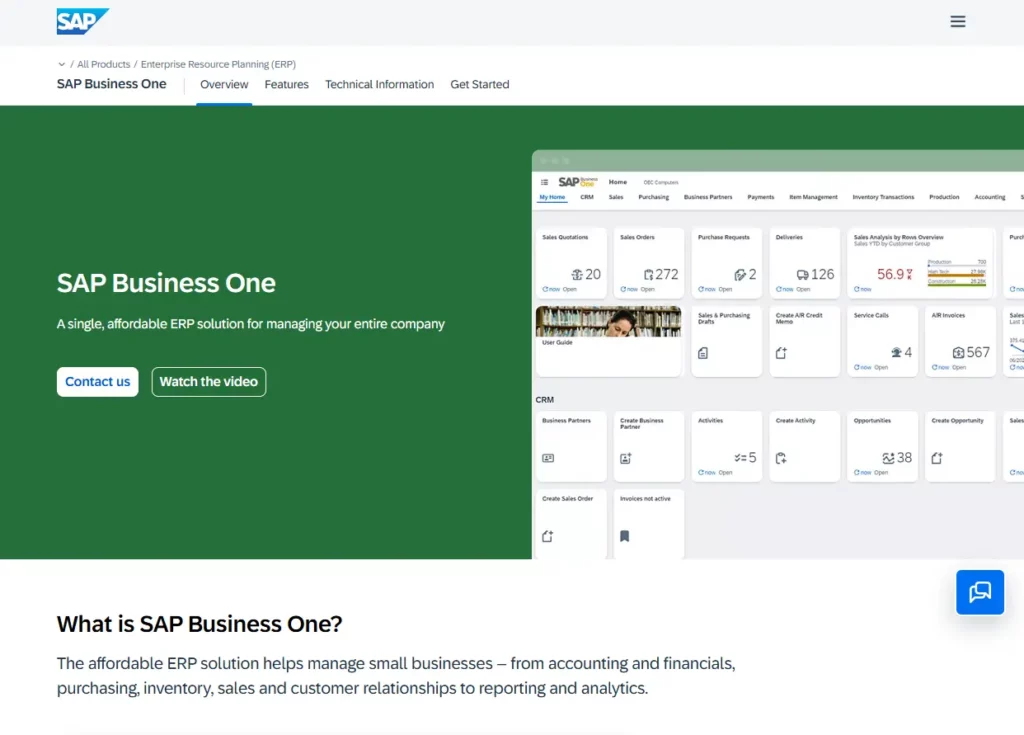
Task: Open the hamburger menu icon top right
Action: coord(958,21)
